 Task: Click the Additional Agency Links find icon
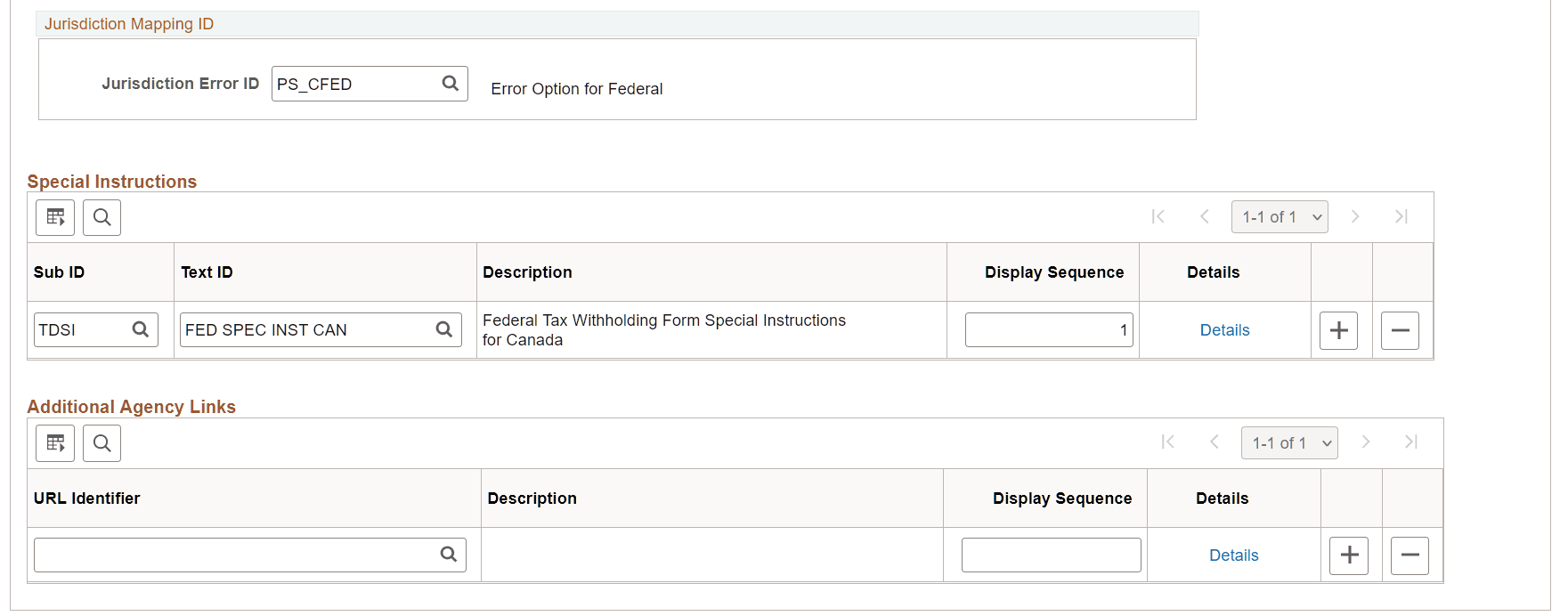(102, 443)
